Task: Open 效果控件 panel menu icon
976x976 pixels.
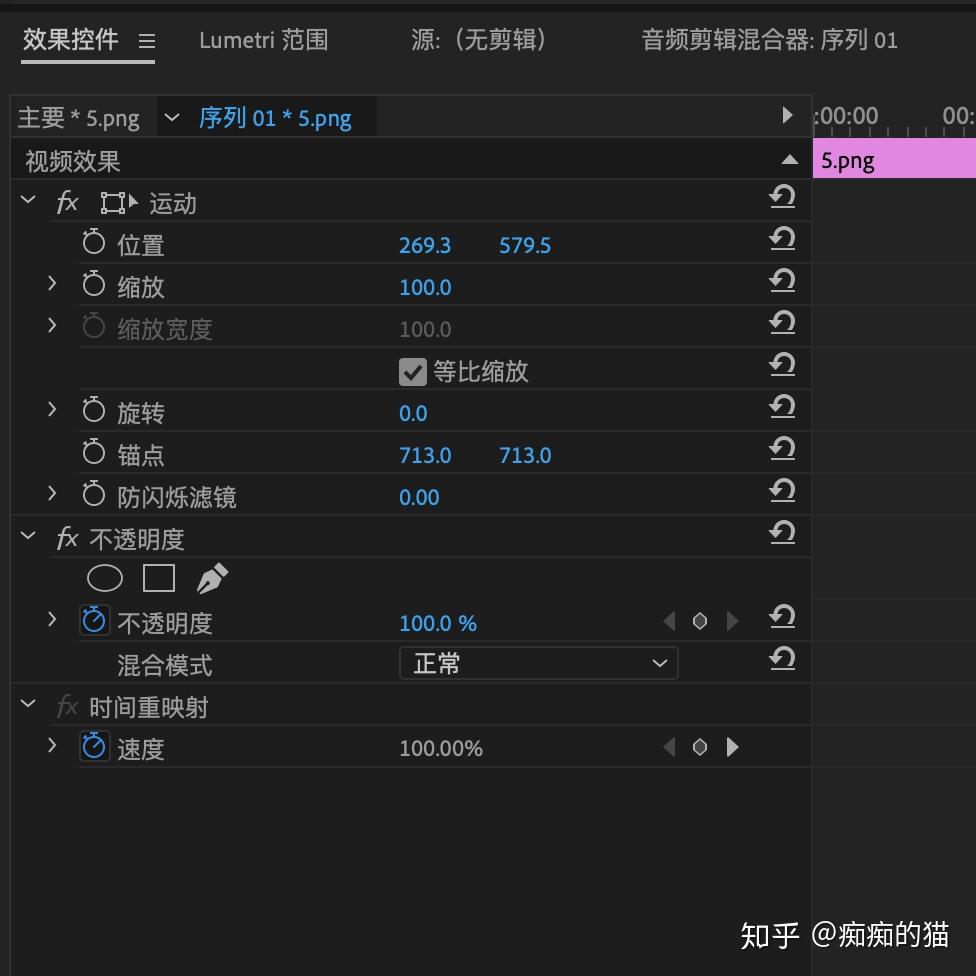Action: pyautogui.click(x=147, y=41)
